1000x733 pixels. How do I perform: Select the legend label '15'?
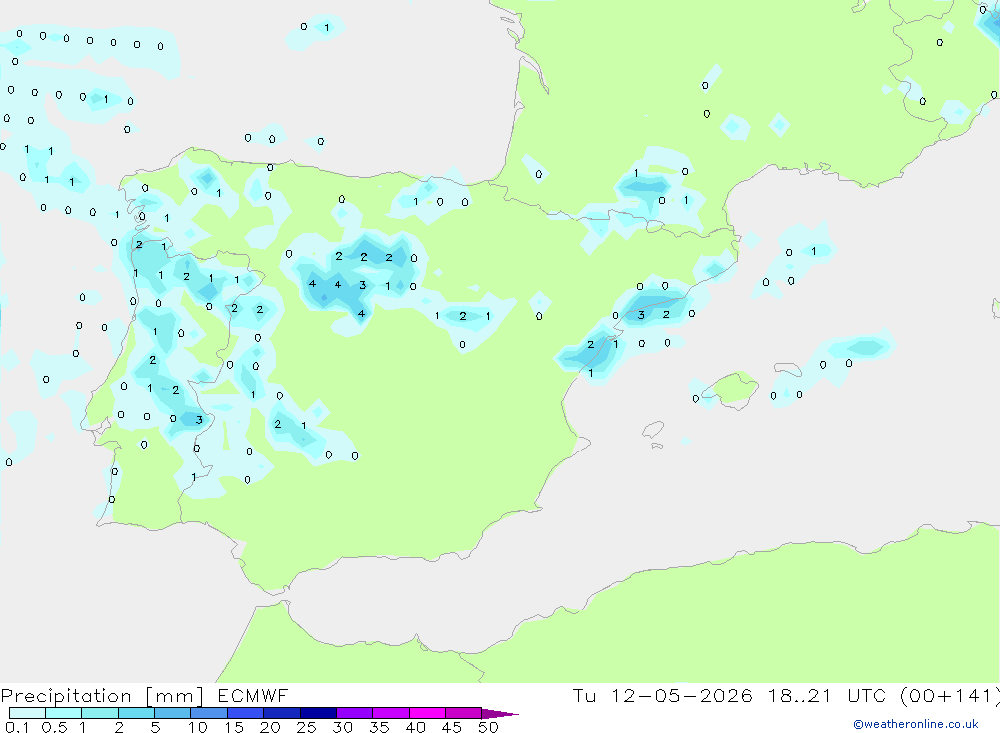(x=234, y=727)
